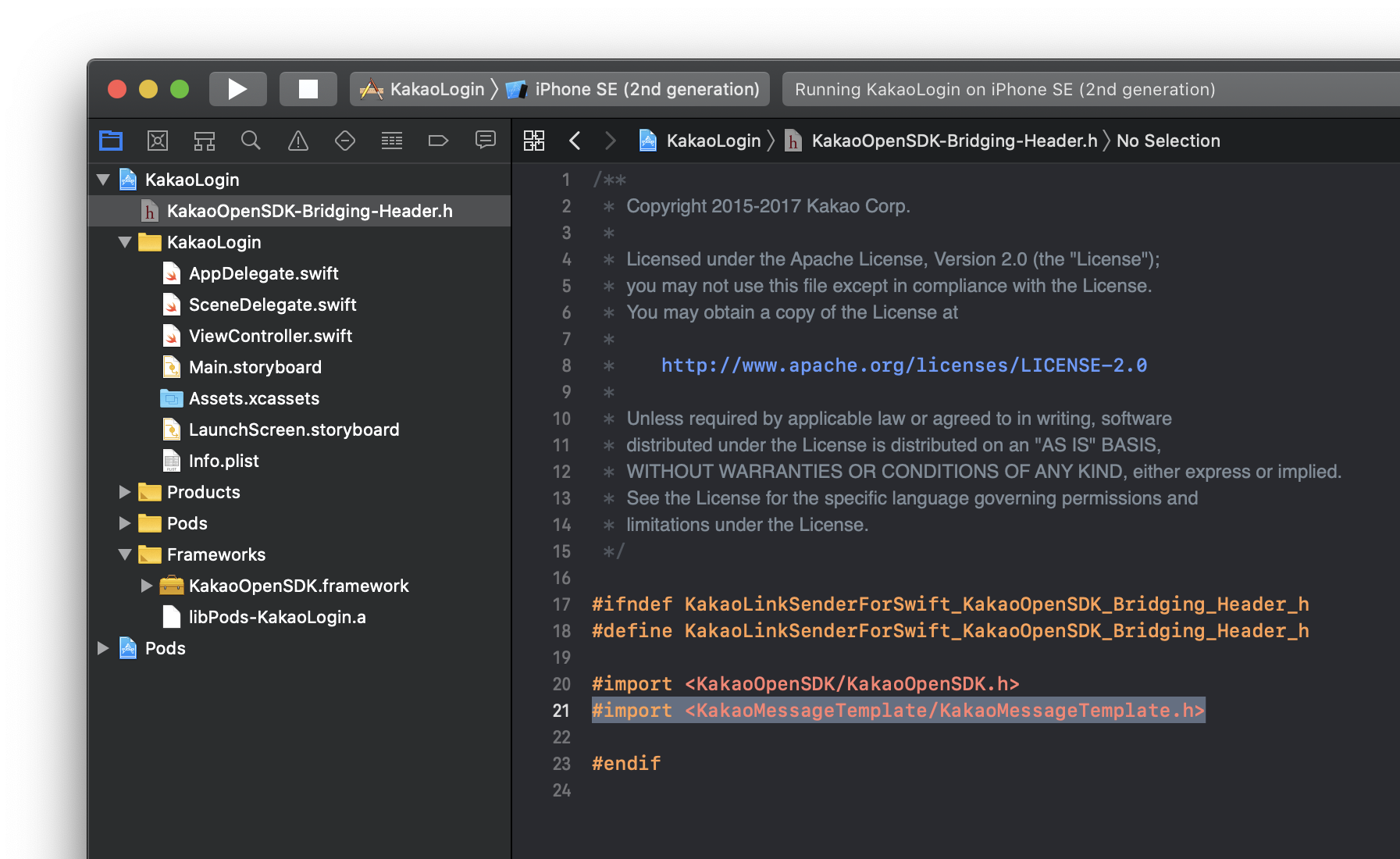Minimize the Xcode window with yellow button
This screenshot has width=1400, height=859.
(148, 89)
